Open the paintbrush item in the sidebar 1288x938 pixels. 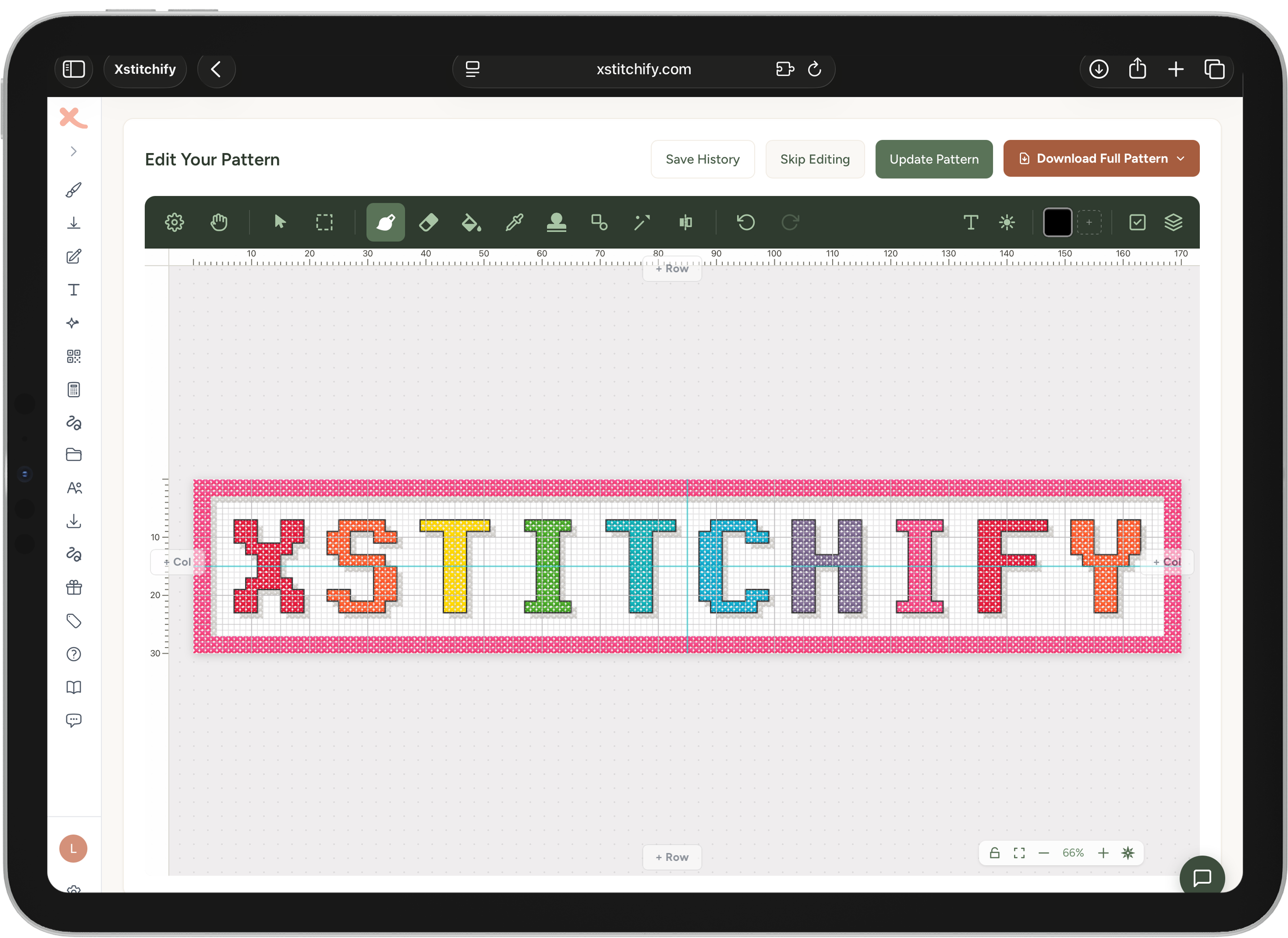coord(74,189)
